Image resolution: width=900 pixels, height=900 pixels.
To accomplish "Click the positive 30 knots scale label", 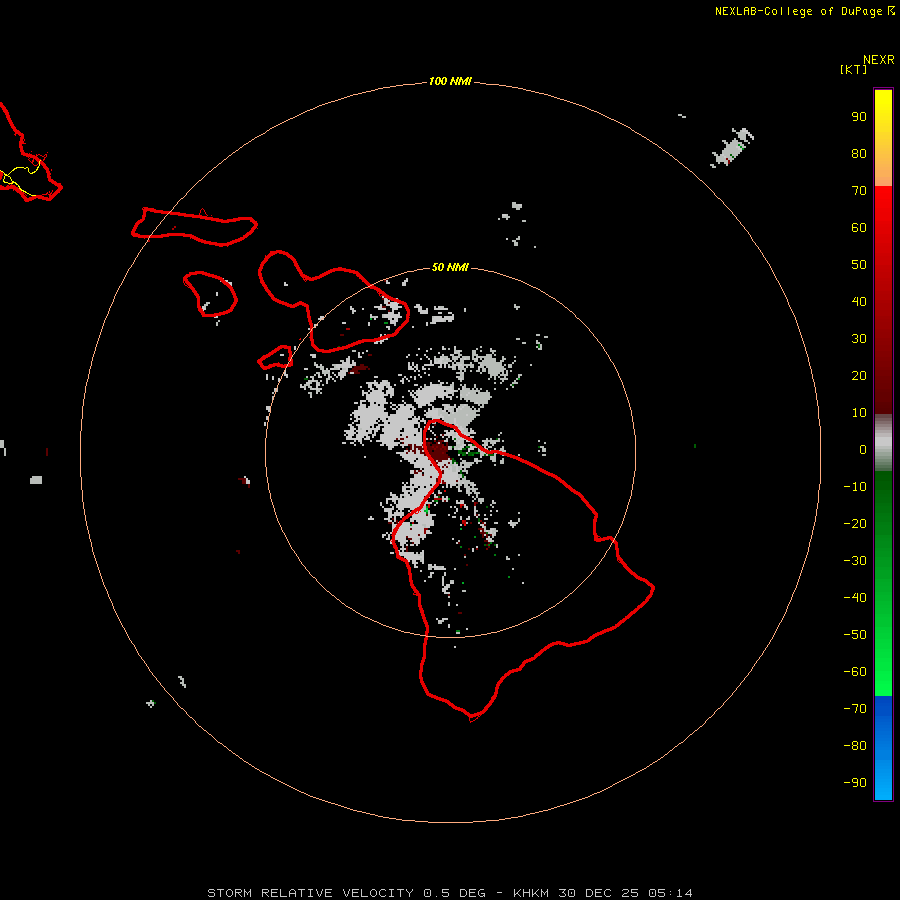I will point(859,339).
